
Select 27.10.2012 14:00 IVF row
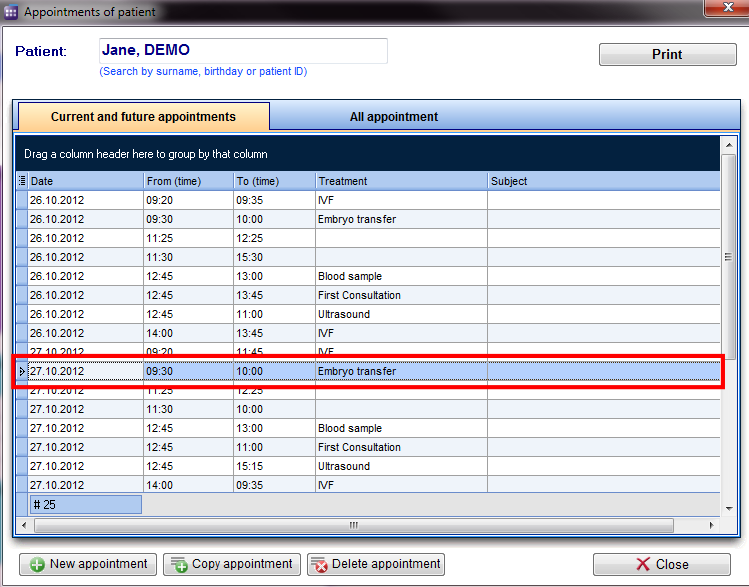[x=368, y=485]
